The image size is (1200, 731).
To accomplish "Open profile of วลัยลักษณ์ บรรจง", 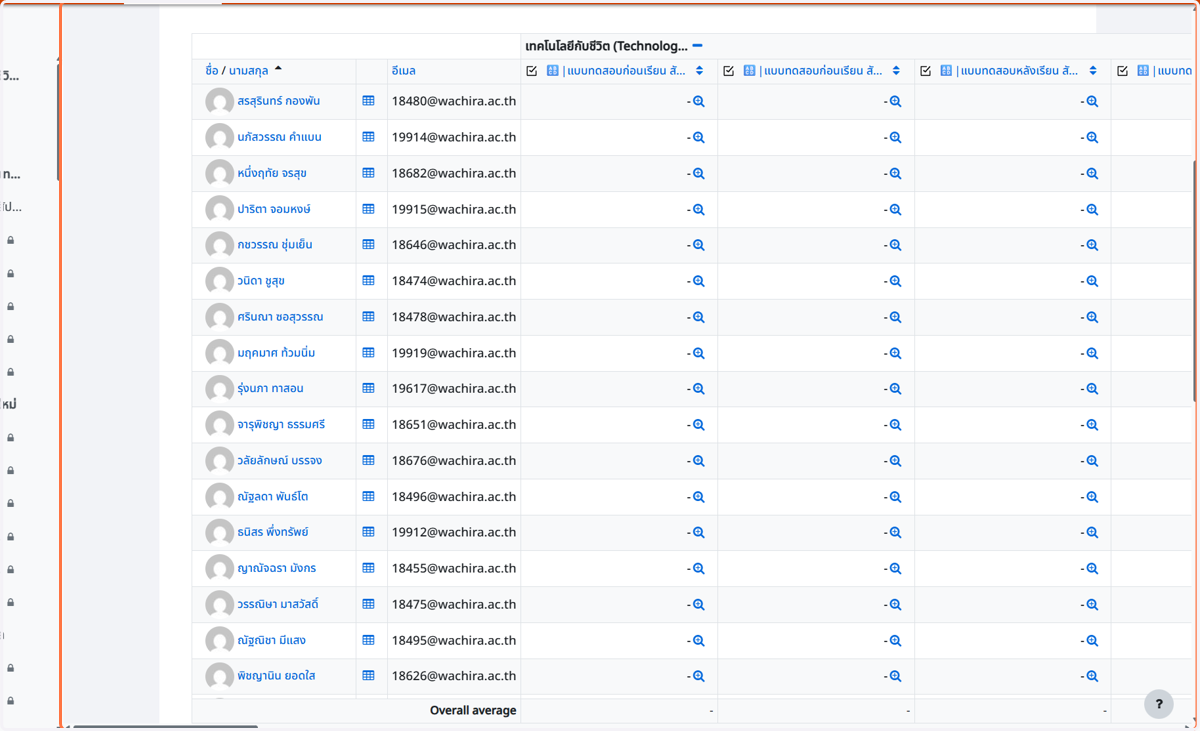I will tap(280, 461).
